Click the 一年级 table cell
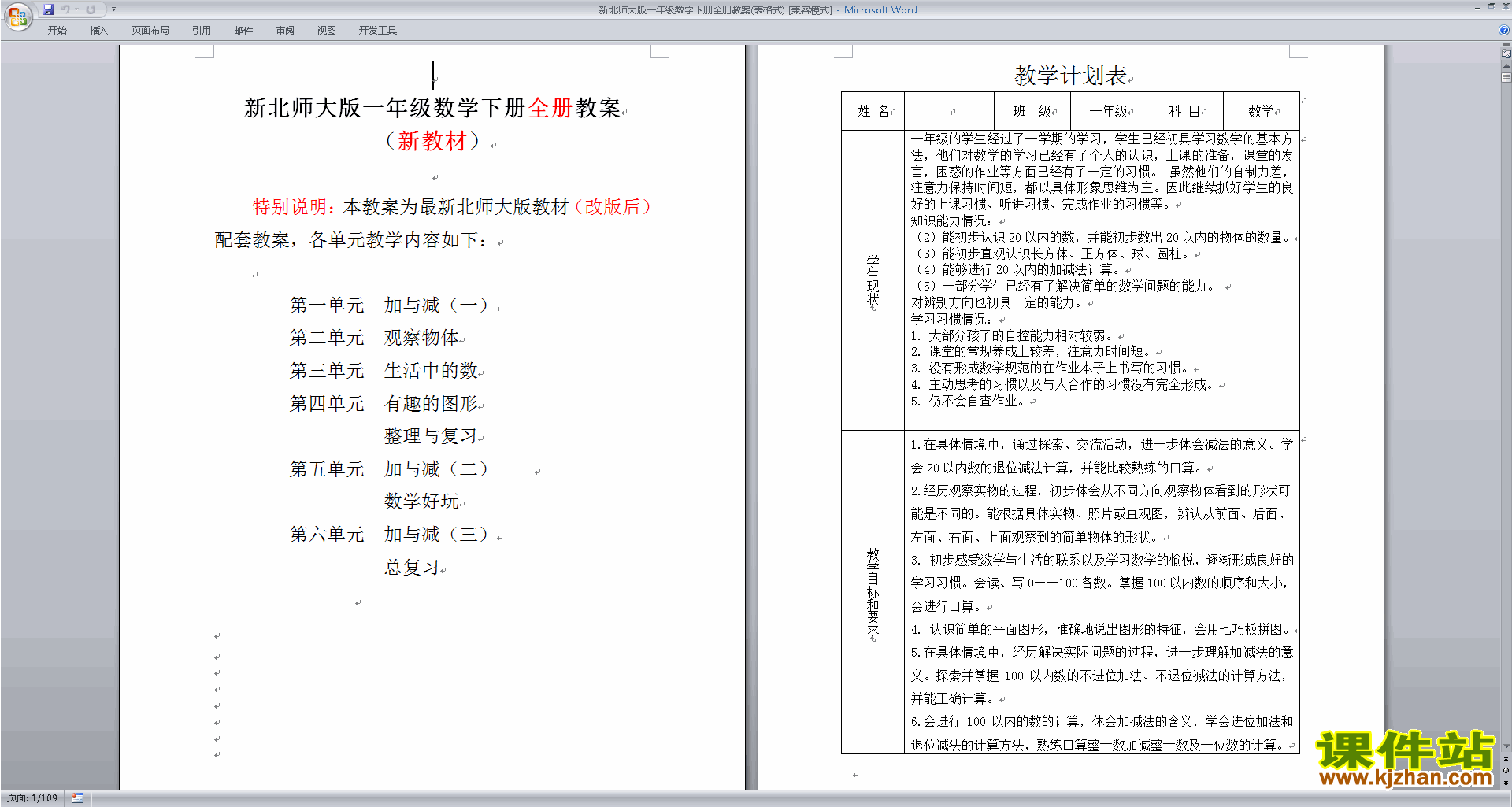The width and height of the screenshot is (1512, 807). 1109,111
